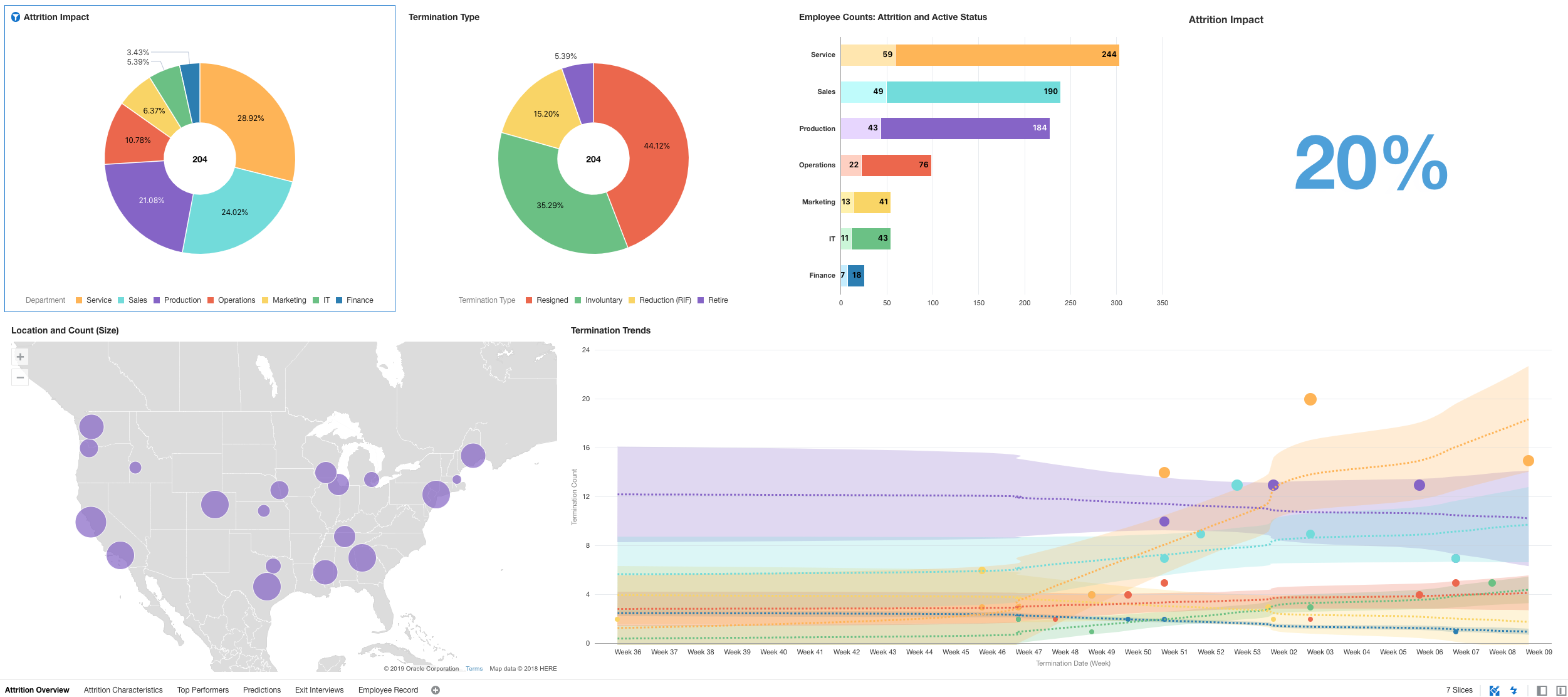
Task: Zoom in on the map using the plus icon
Action: (x=20, y=356)
